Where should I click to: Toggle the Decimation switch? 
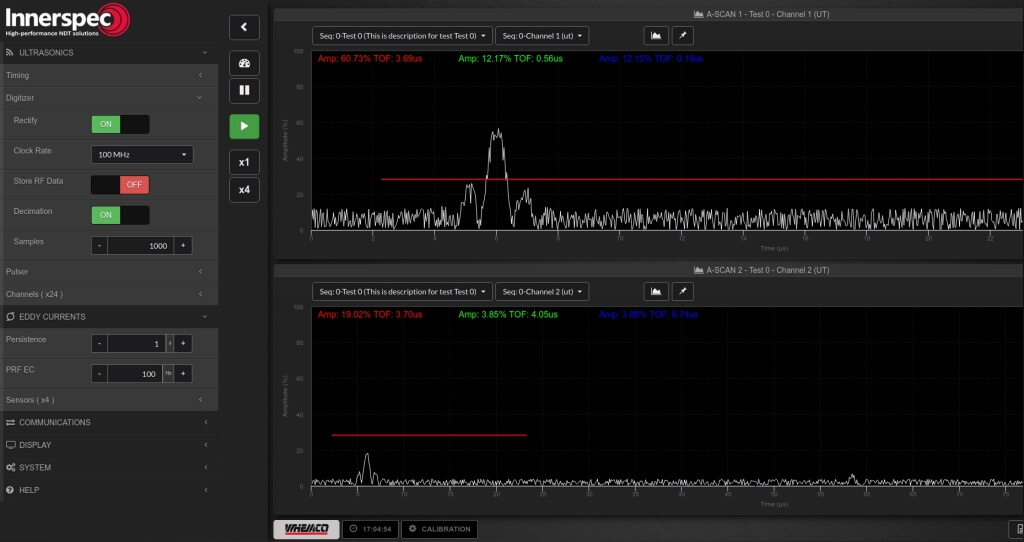[x=120, y=215]
